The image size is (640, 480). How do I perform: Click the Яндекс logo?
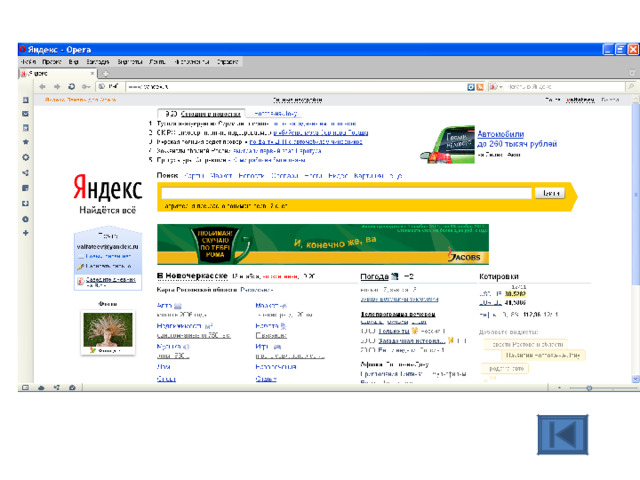108,187
